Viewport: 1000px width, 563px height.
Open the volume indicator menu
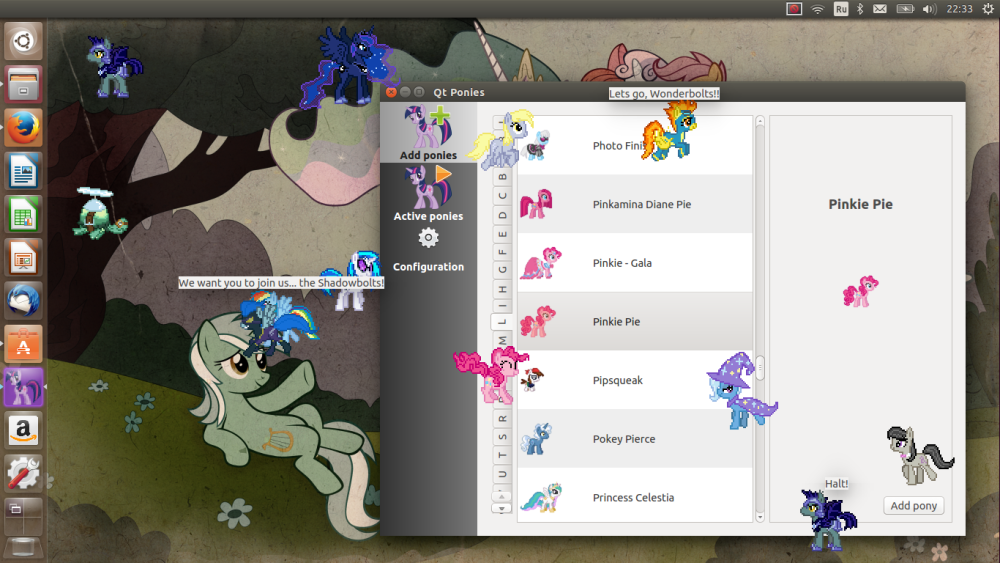click(x=929, y=9)
